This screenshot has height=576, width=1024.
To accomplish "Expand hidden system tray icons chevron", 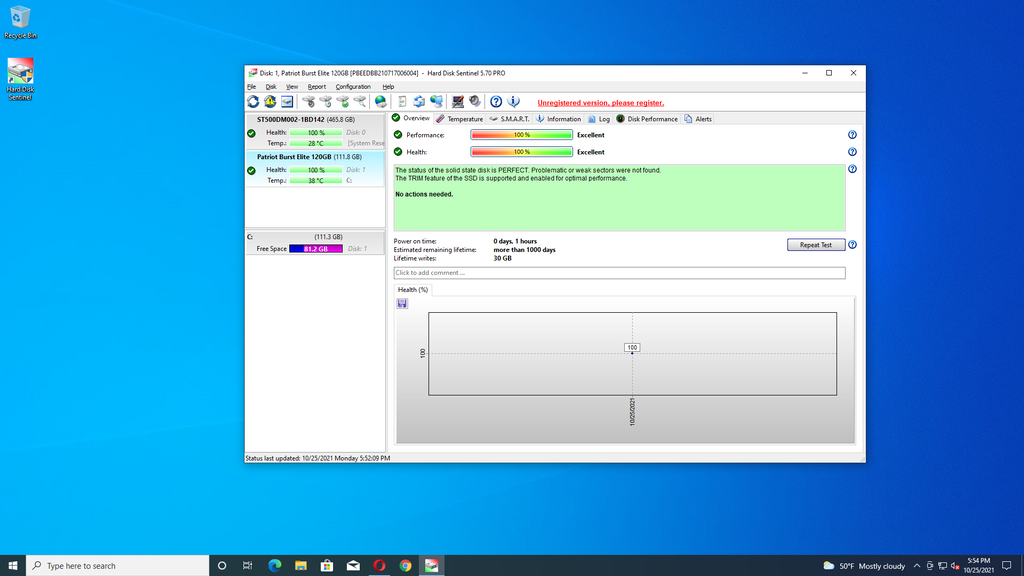I will (917, 566).
